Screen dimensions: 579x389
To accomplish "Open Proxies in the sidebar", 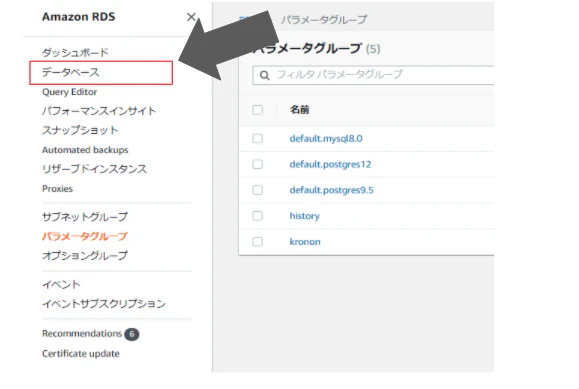I will point(57,188).
